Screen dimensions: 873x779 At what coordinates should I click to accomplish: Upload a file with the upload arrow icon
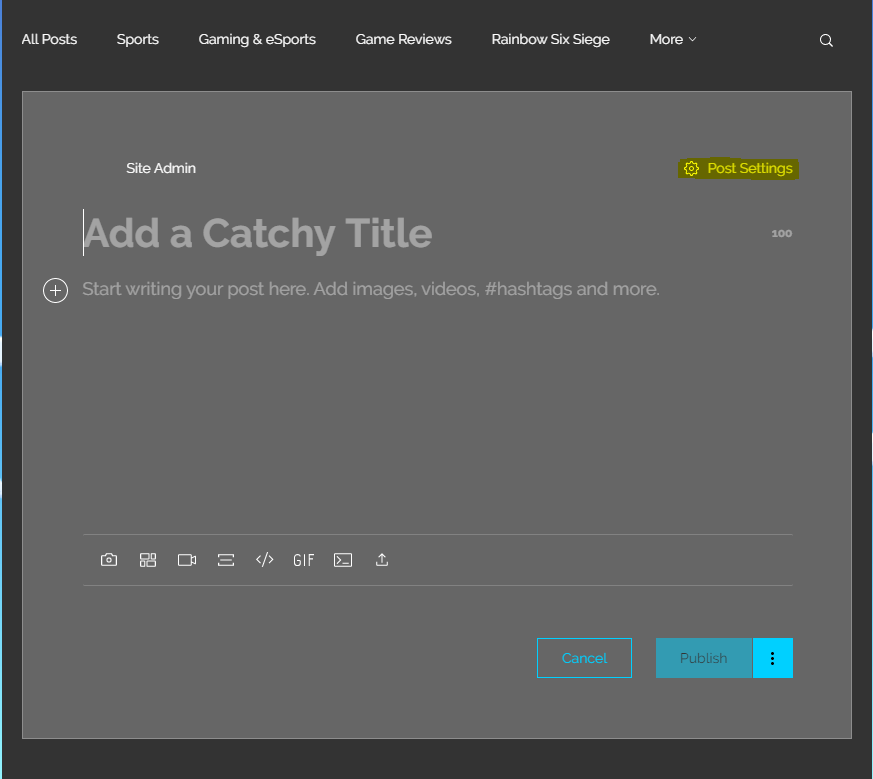coord(381,560)
